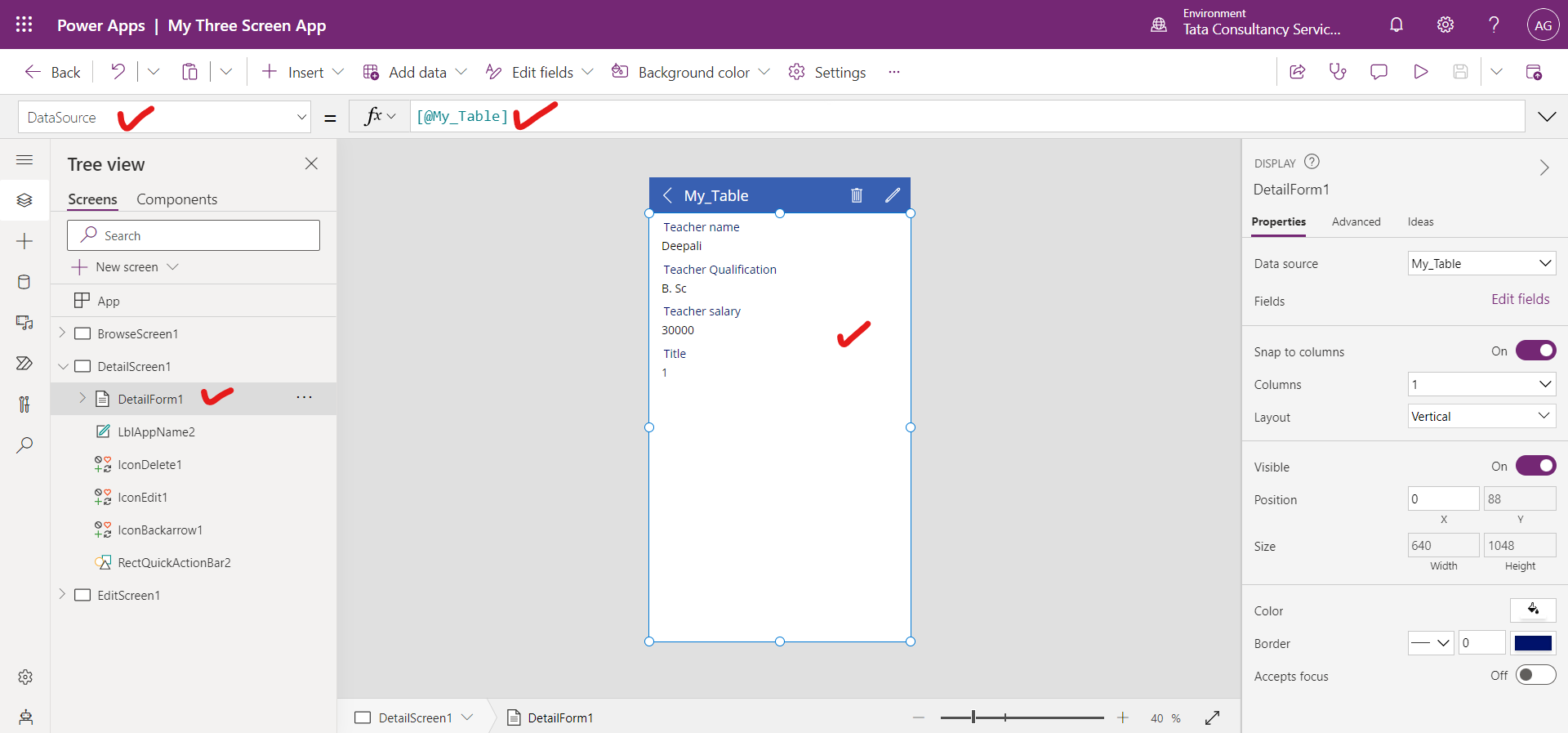Open the Border color swatch

pyautogui.click(x=1533, y=643)
